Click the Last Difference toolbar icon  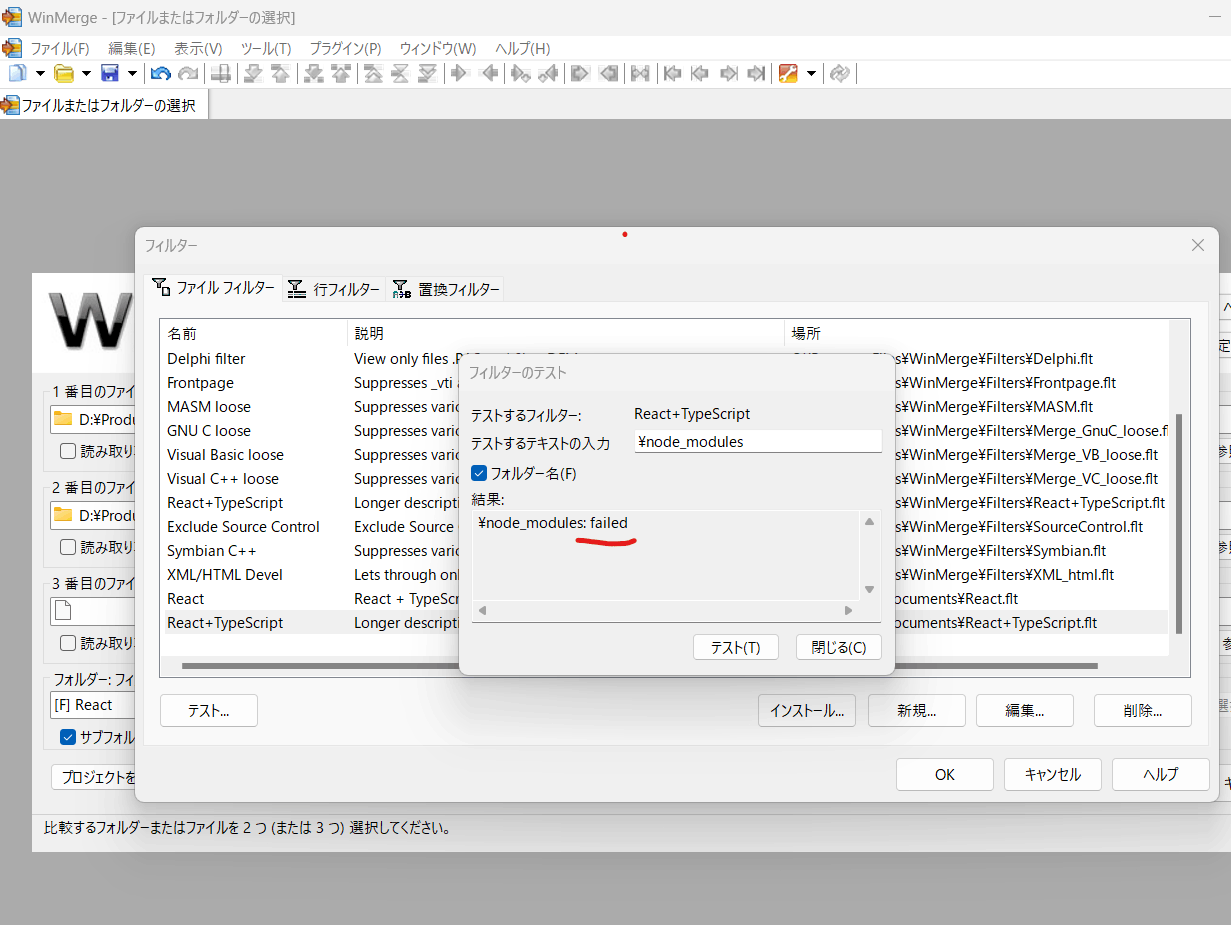tap(428, 73)
